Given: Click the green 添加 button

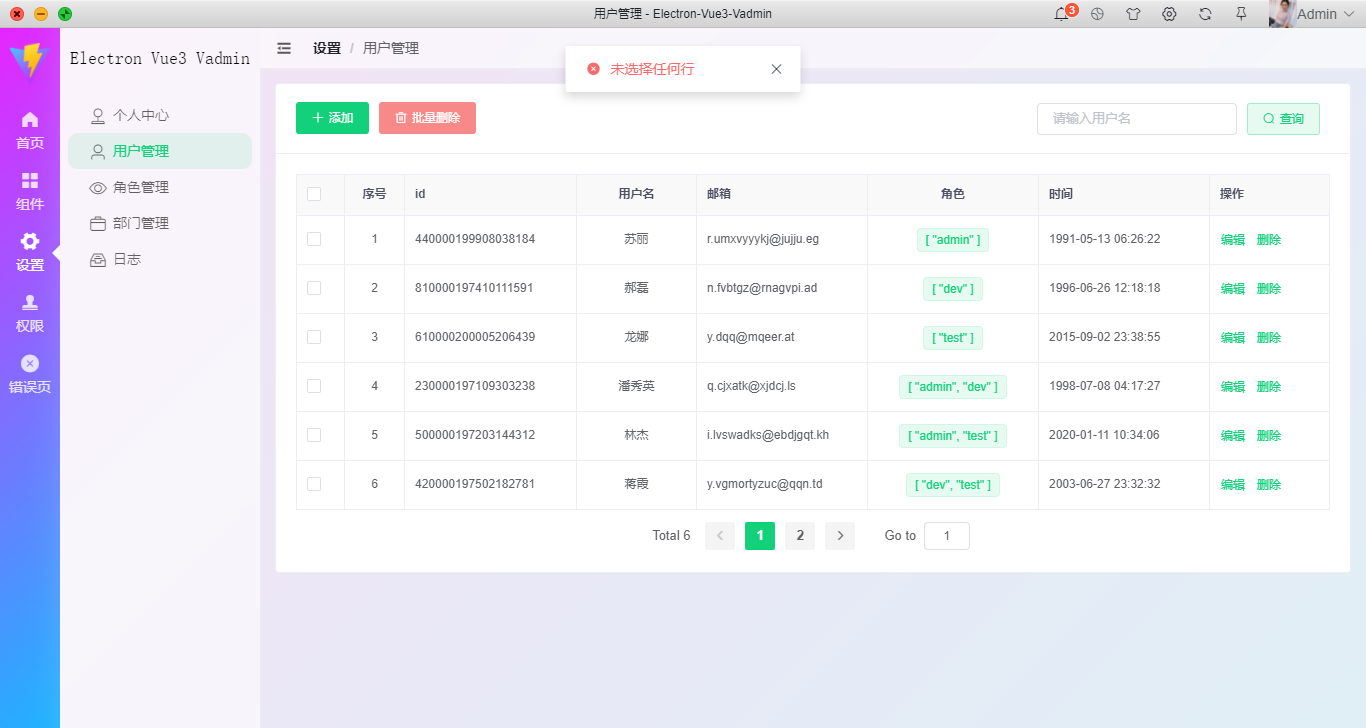Looking at the screenshot, I should pos(332,118).
